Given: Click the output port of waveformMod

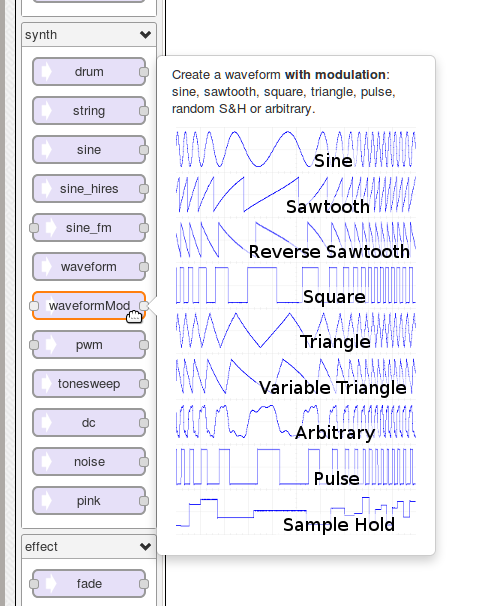Looking at the screenshot, I should point(144,306).
